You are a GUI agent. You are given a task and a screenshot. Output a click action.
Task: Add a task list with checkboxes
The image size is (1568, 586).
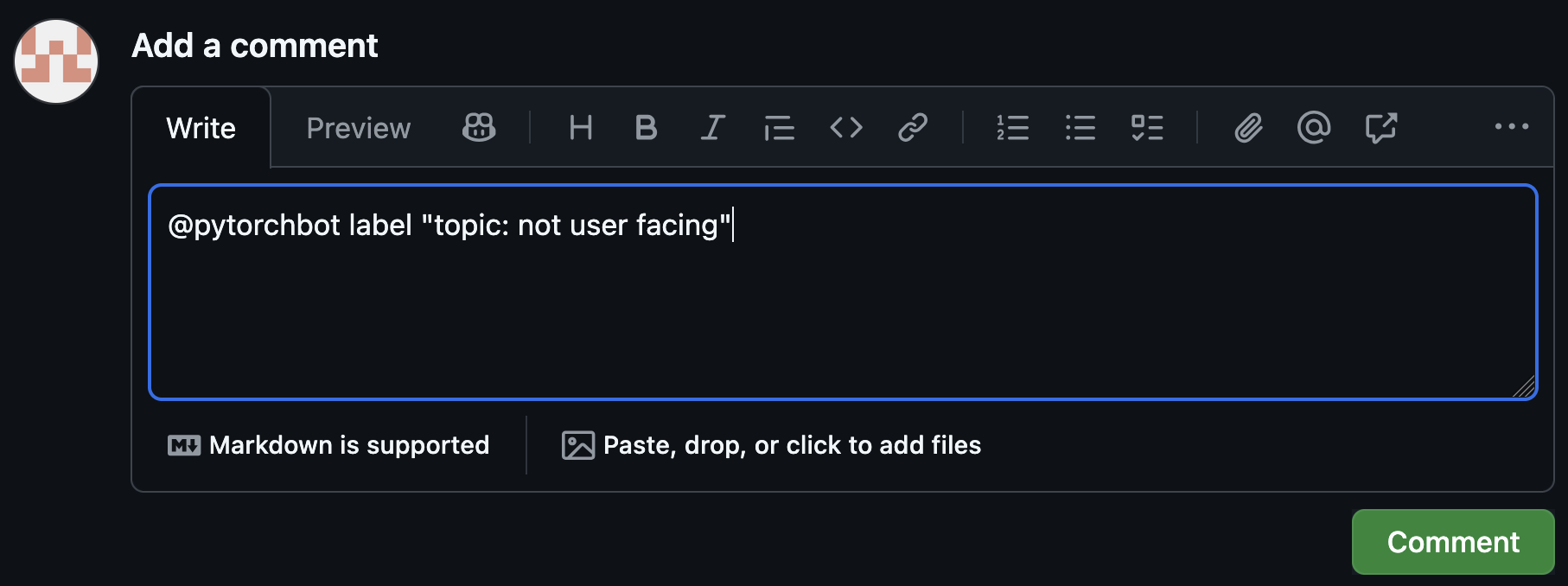pos(1147,128)
